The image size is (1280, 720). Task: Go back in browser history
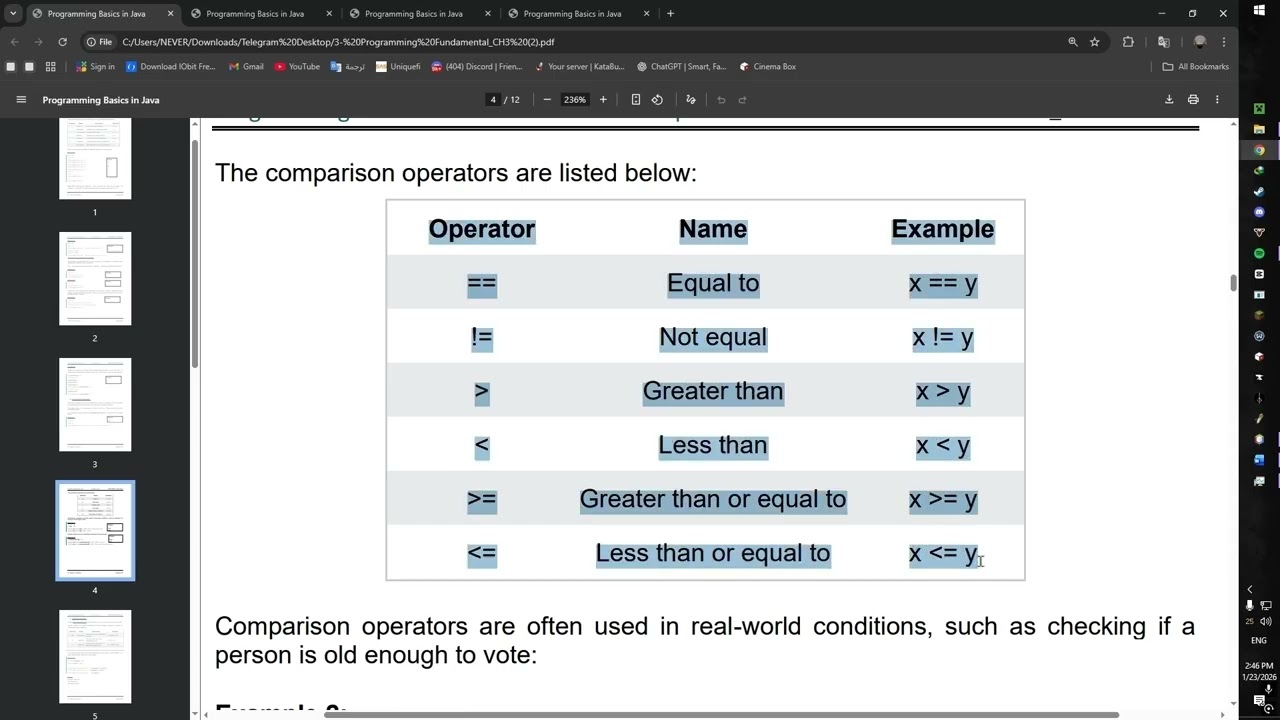(x=14, y=42)
